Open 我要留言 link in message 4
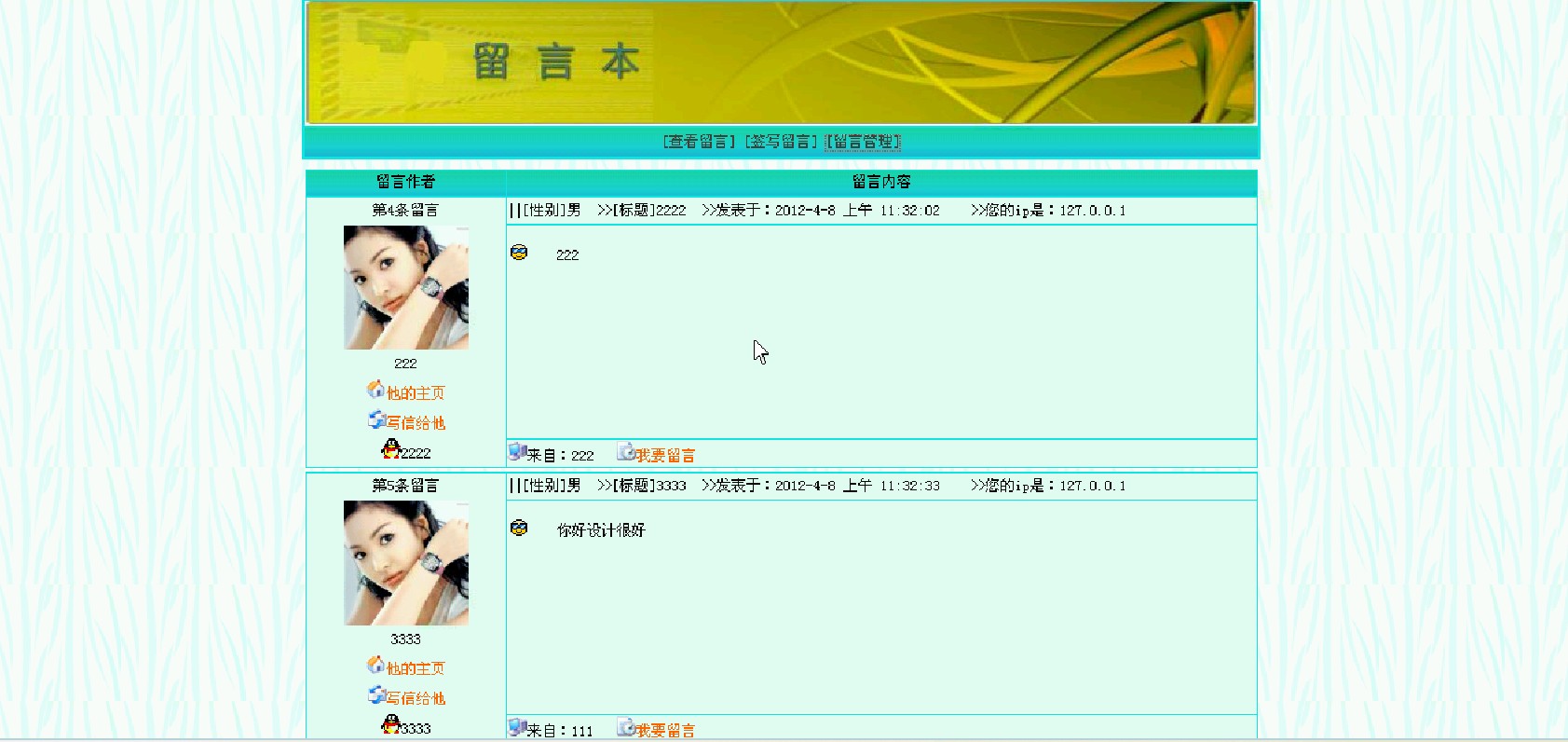The width and height of the screenshot is (1568, 742). click(x=665, y=456)
